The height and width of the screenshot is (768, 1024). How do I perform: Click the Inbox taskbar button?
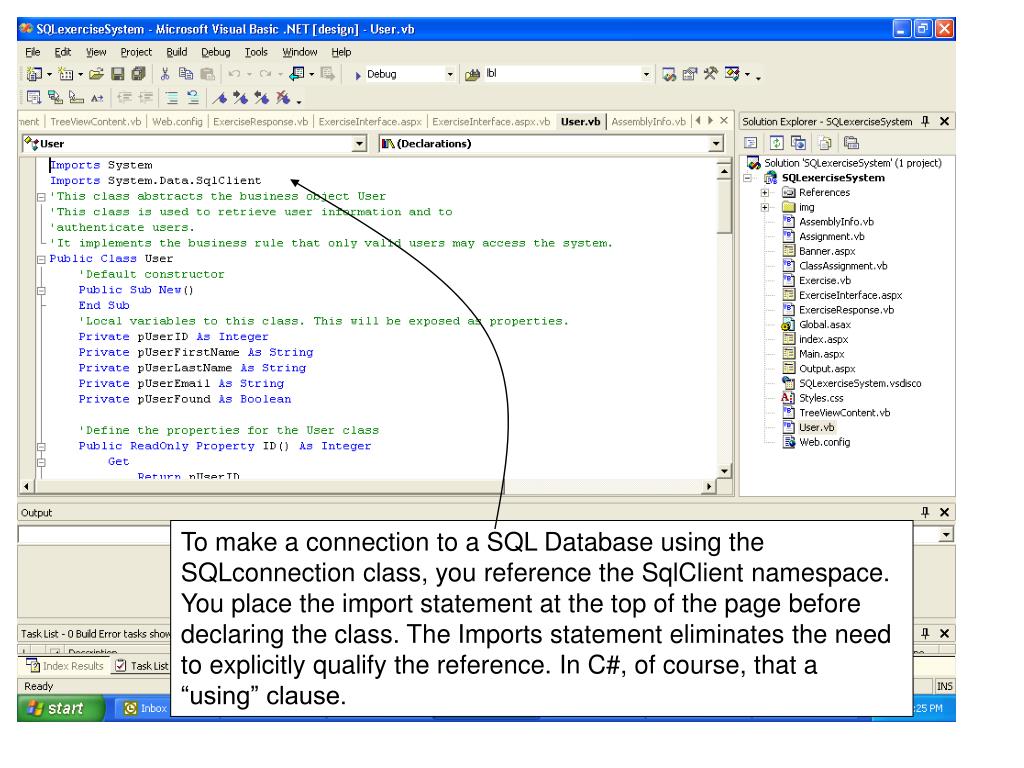144,709
